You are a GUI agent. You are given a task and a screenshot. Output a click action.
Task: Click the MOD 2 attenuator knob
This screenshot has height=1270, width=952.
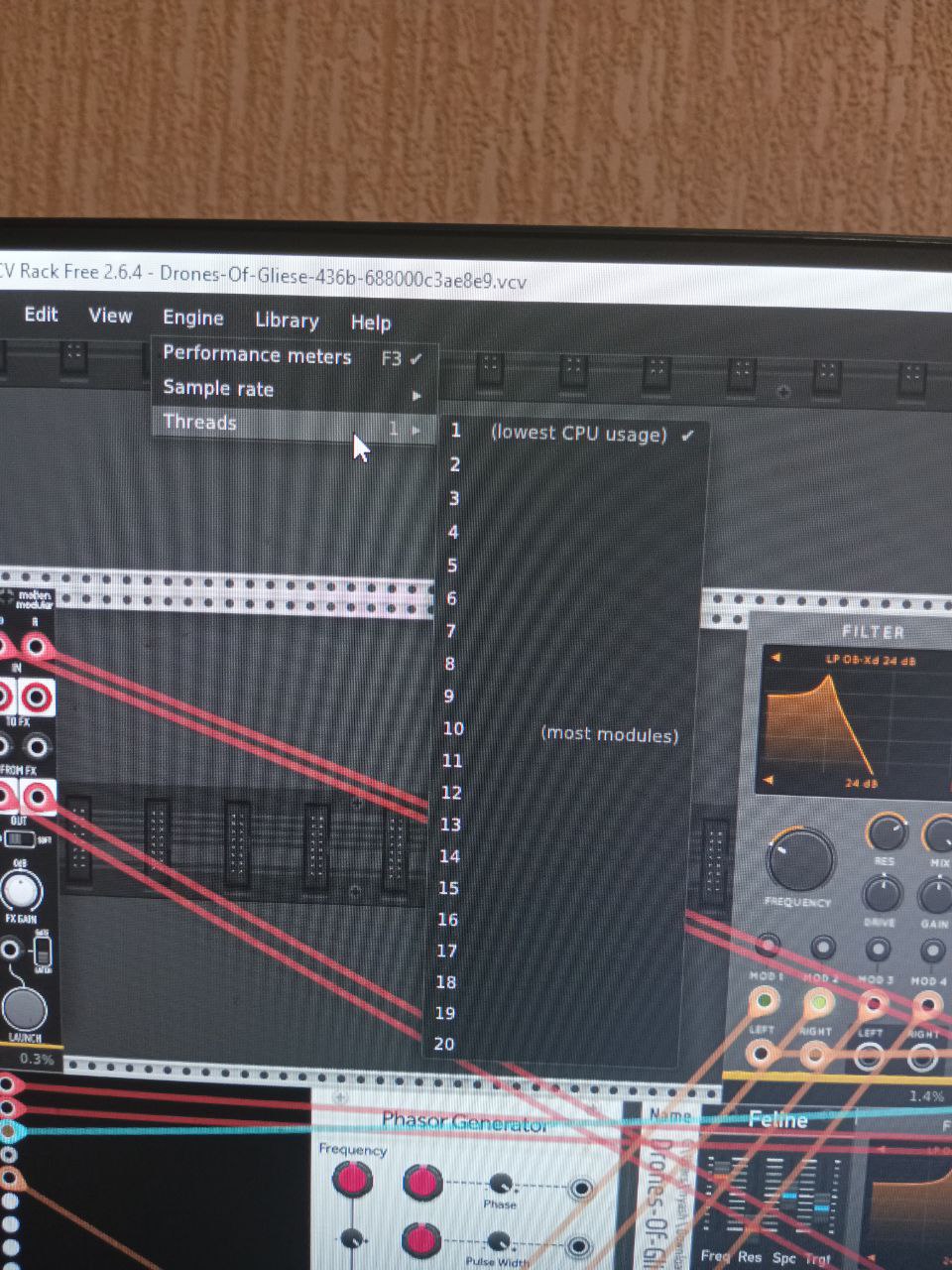pyautogui.click(x=822, y=948)
